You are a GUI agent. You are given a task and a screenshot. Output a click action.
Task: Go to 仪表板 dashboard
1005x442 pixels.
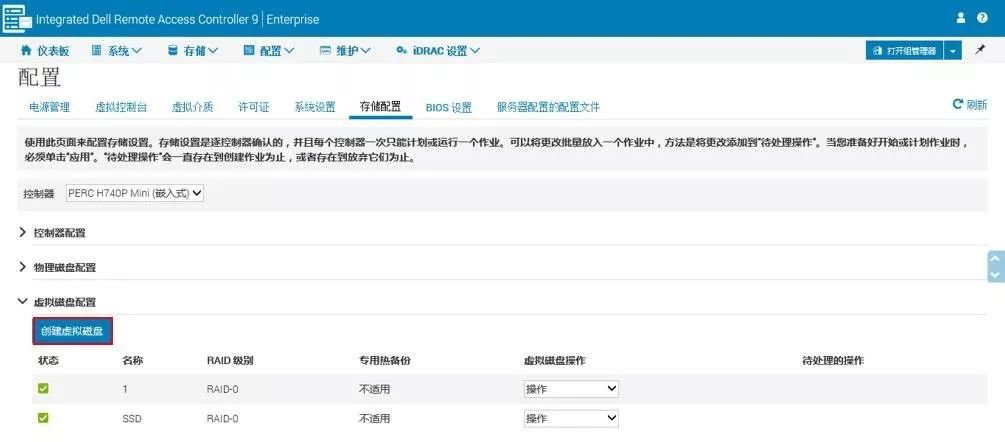click(45, 51)
